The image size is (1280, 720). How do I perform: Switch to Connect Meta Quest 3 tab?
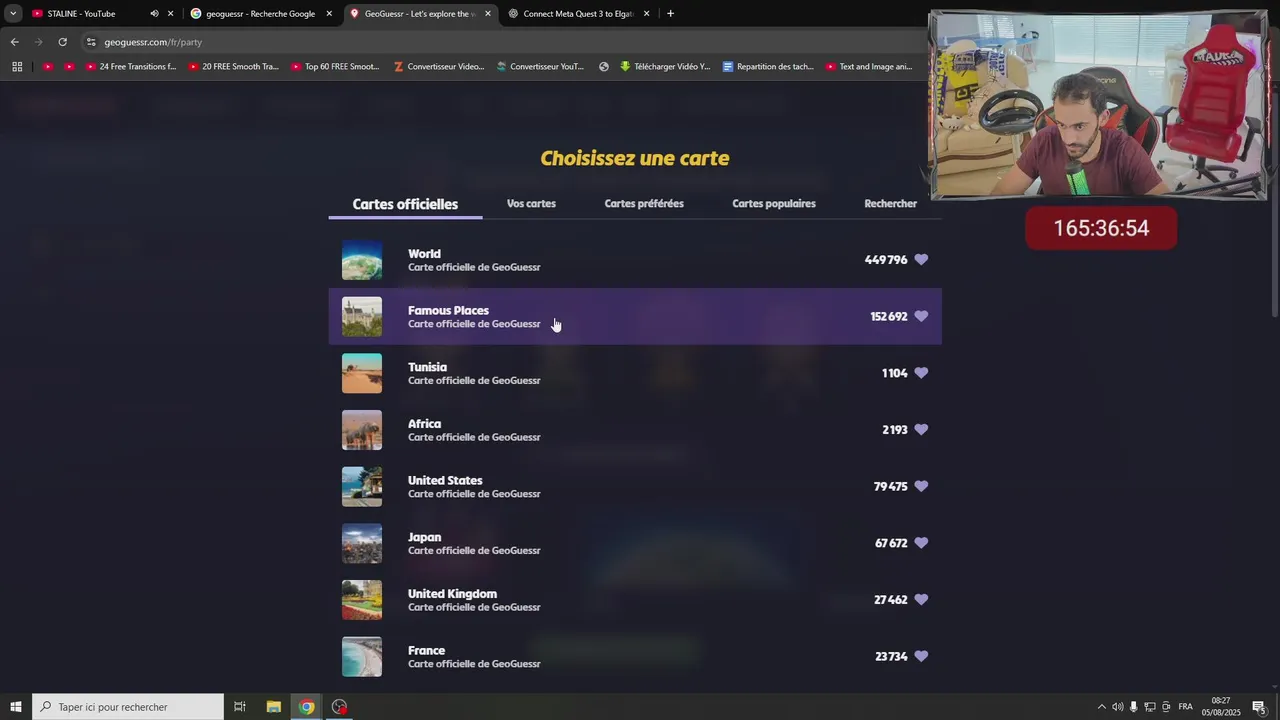pyautogui.click(x=578, y=14)
